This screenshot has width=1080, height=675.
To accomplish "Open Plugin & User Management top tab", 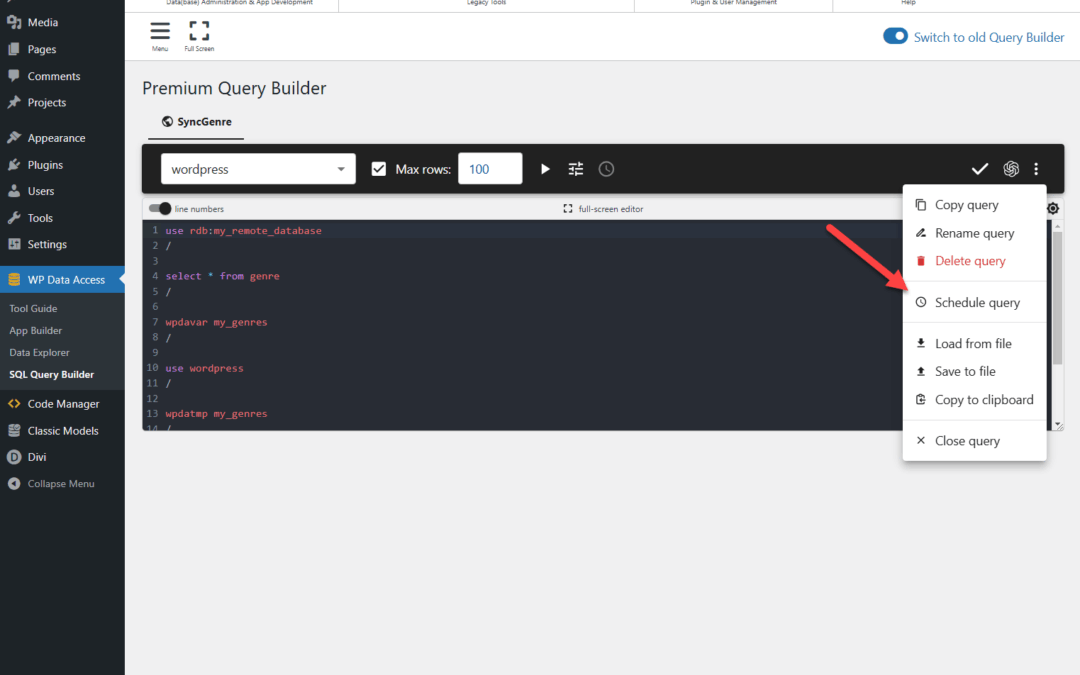I will point(734,3).
